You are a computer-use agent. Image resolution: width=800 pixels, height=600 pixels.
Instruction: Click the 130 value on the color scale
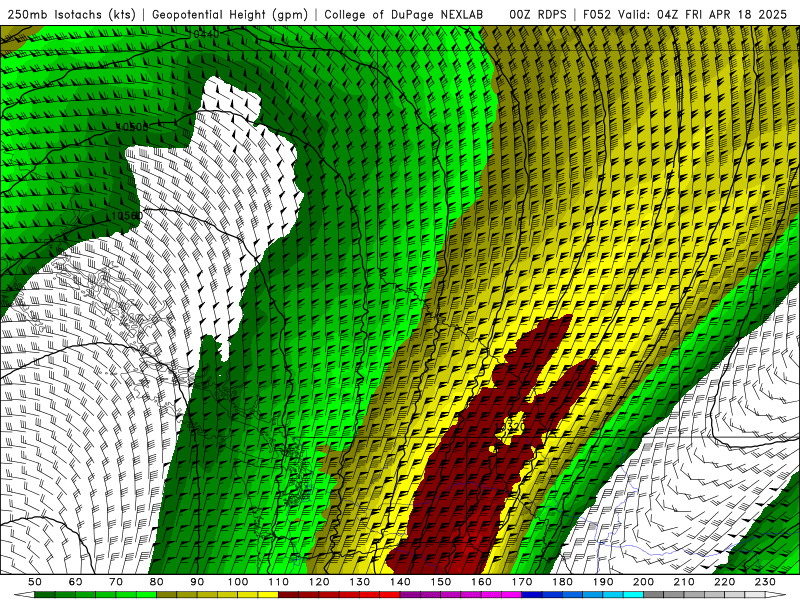360,582
